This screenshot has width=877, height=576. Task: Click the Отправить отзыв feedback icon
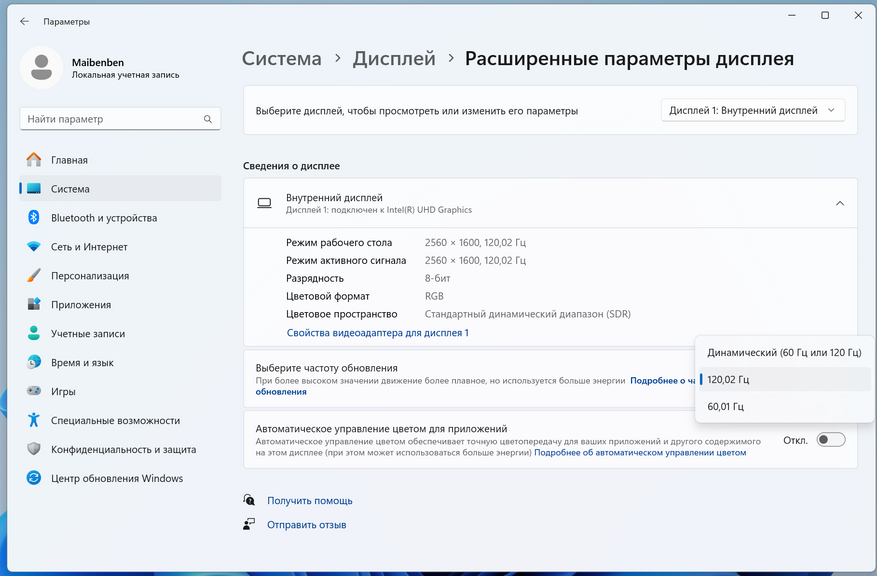[249, 524]
